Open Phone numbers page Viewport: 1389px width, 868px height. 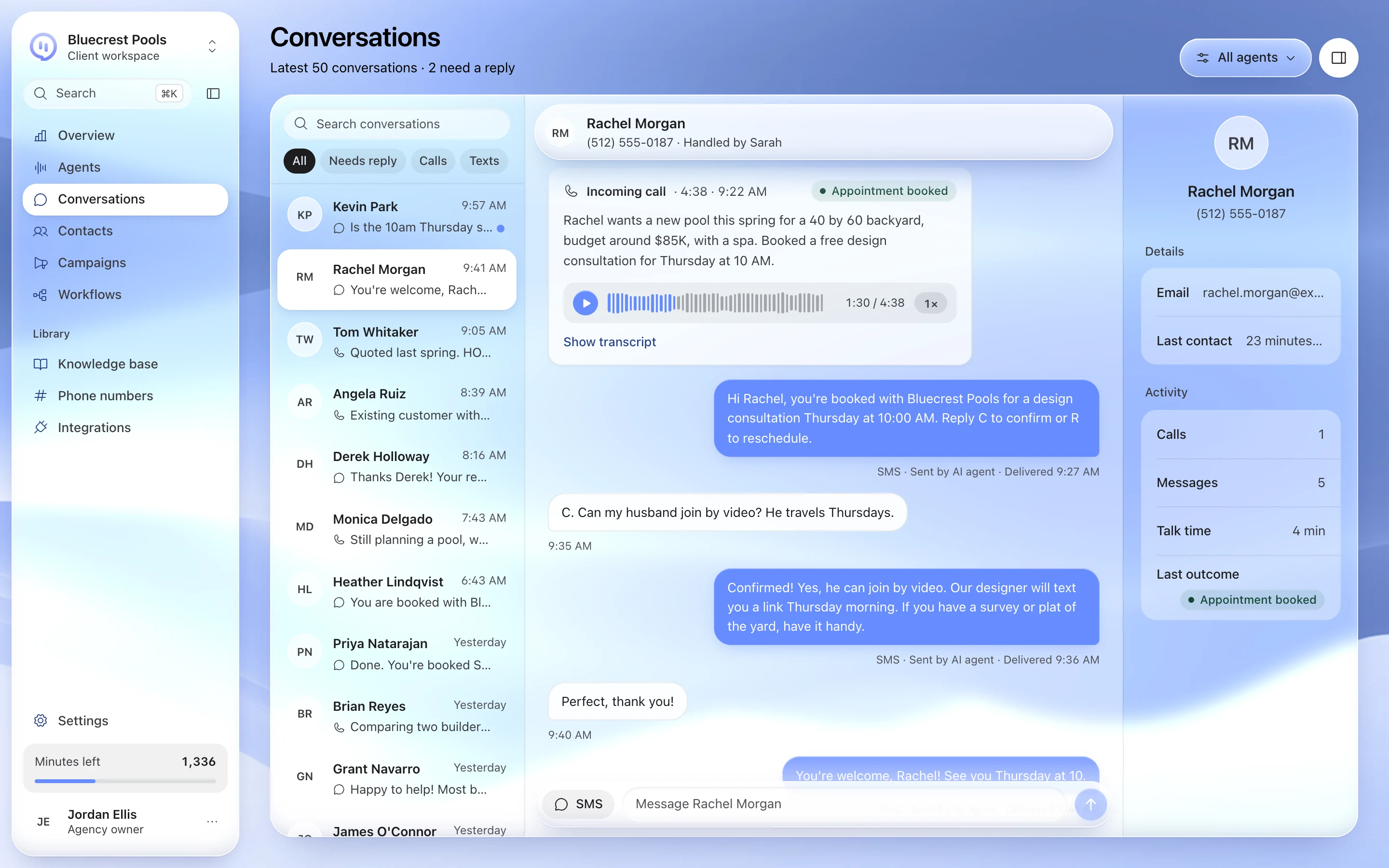click(125, 395)
